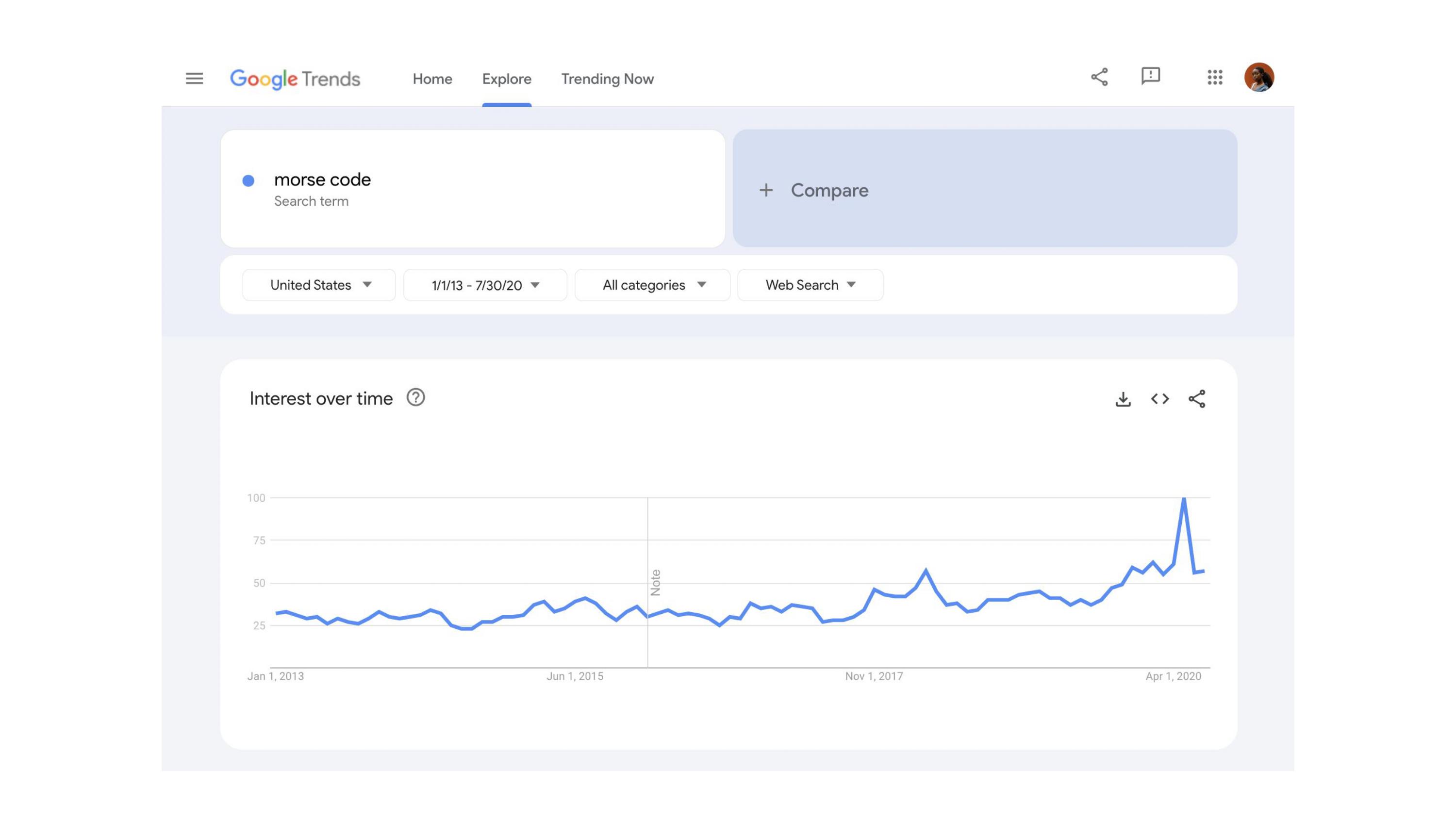Image resolution: width=1456 pixels, height=819 pixels.
Task: Click the share icon in header
Action: [1099, 77]
